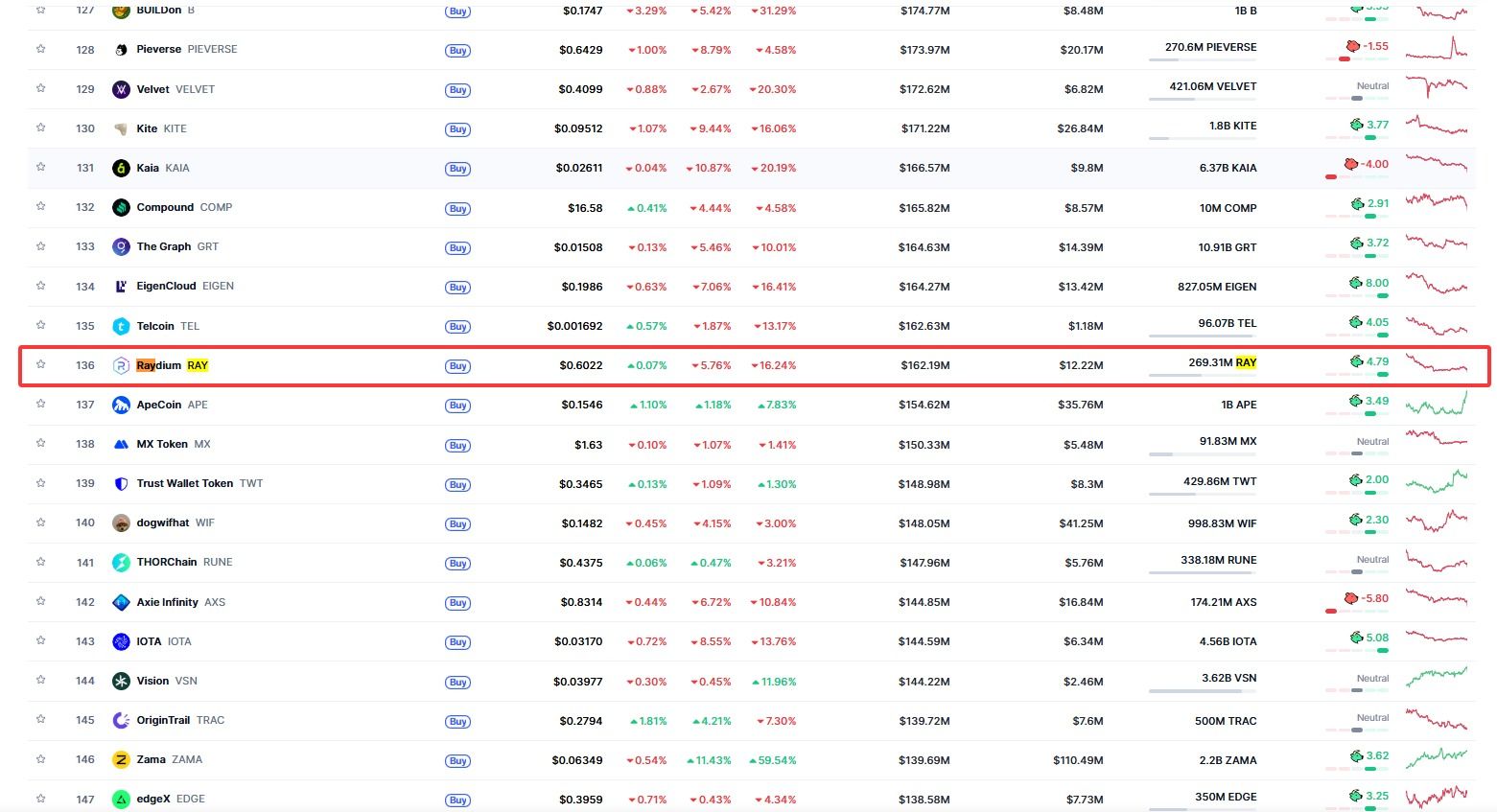Click Buy for Velvet
Viewport: 1497px width, 812px height.
tap(457, 90)
